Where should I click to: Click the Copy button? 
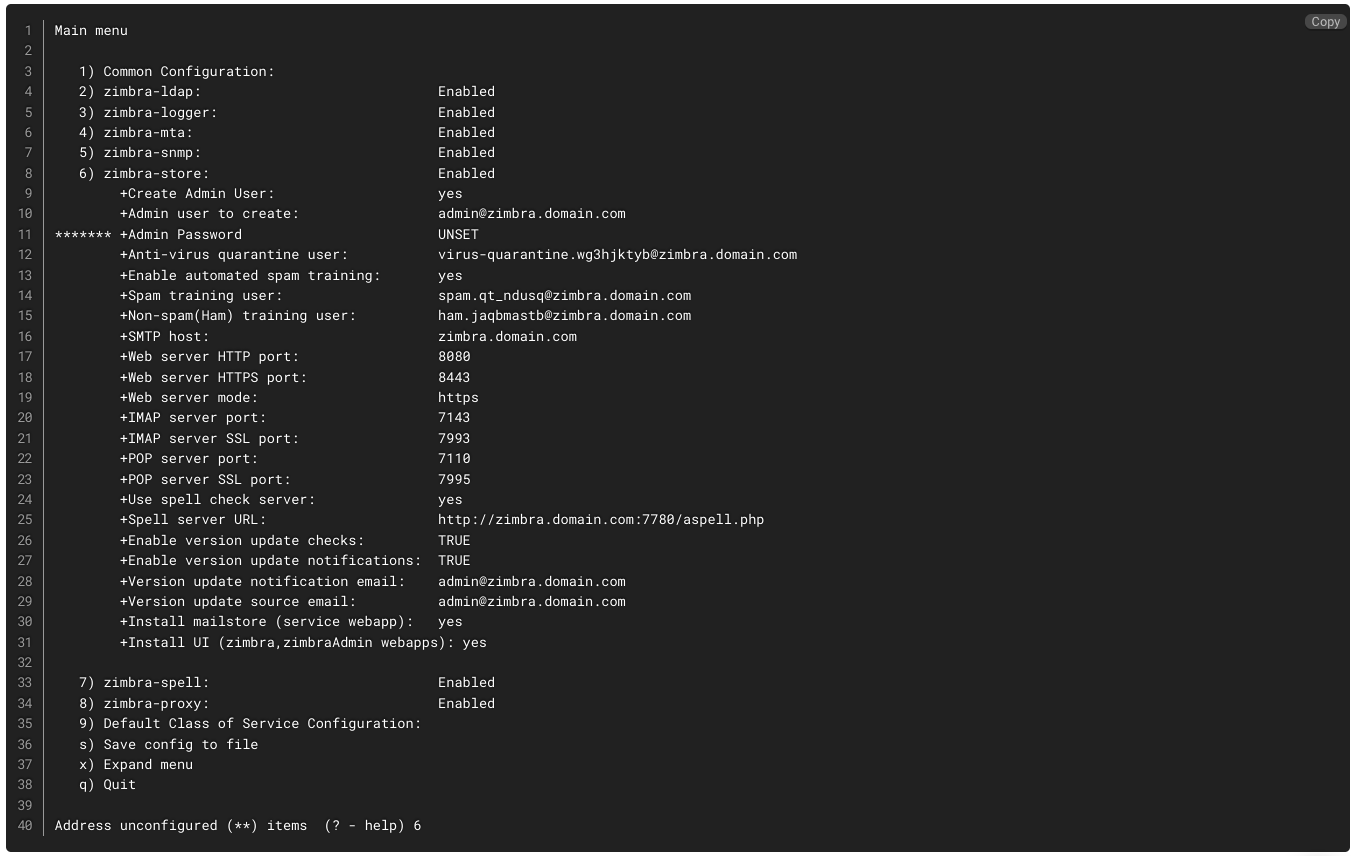[x=1325, y=21]
